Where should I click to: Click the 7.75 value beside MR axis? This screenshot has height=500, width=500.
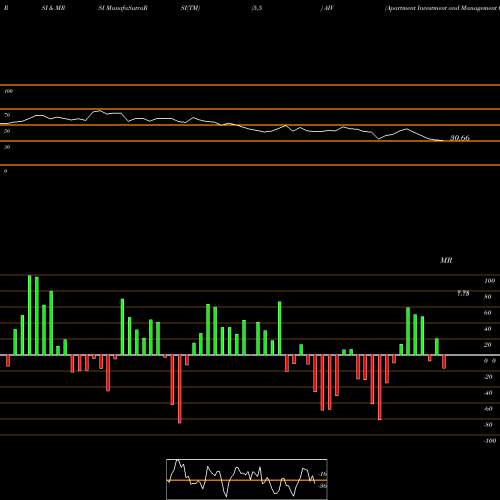[x=463, y=293]
